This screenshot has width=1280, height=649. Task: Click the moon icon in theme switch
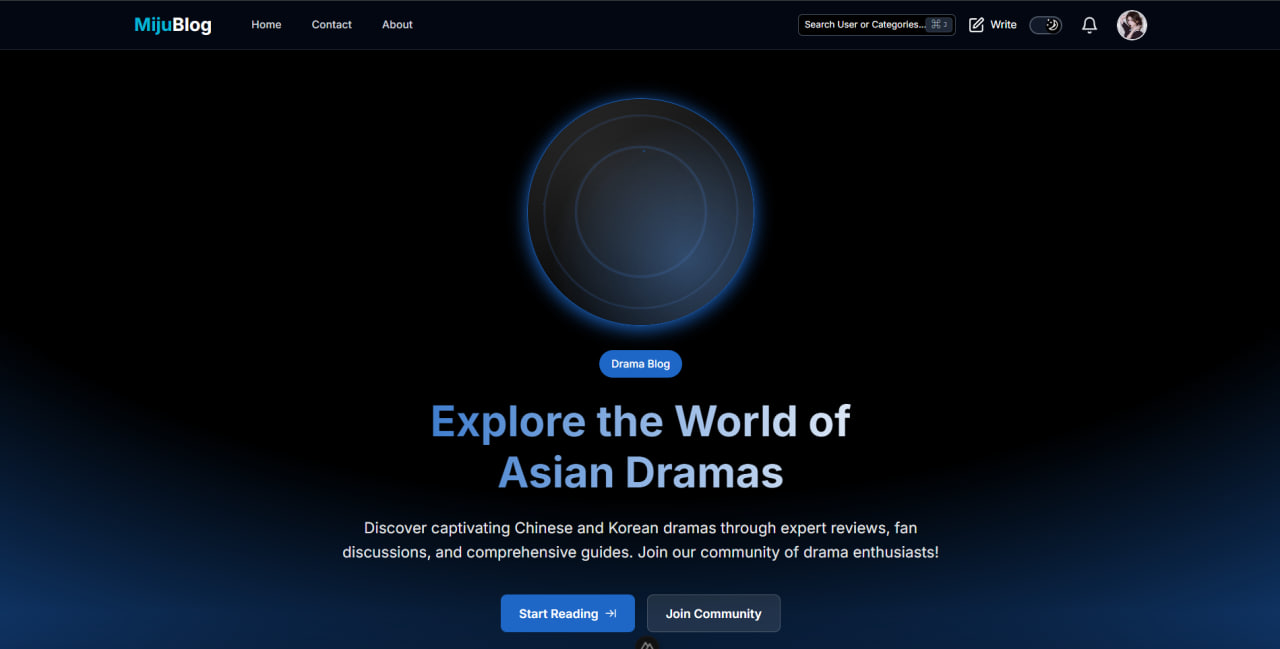pos(1052,25)
